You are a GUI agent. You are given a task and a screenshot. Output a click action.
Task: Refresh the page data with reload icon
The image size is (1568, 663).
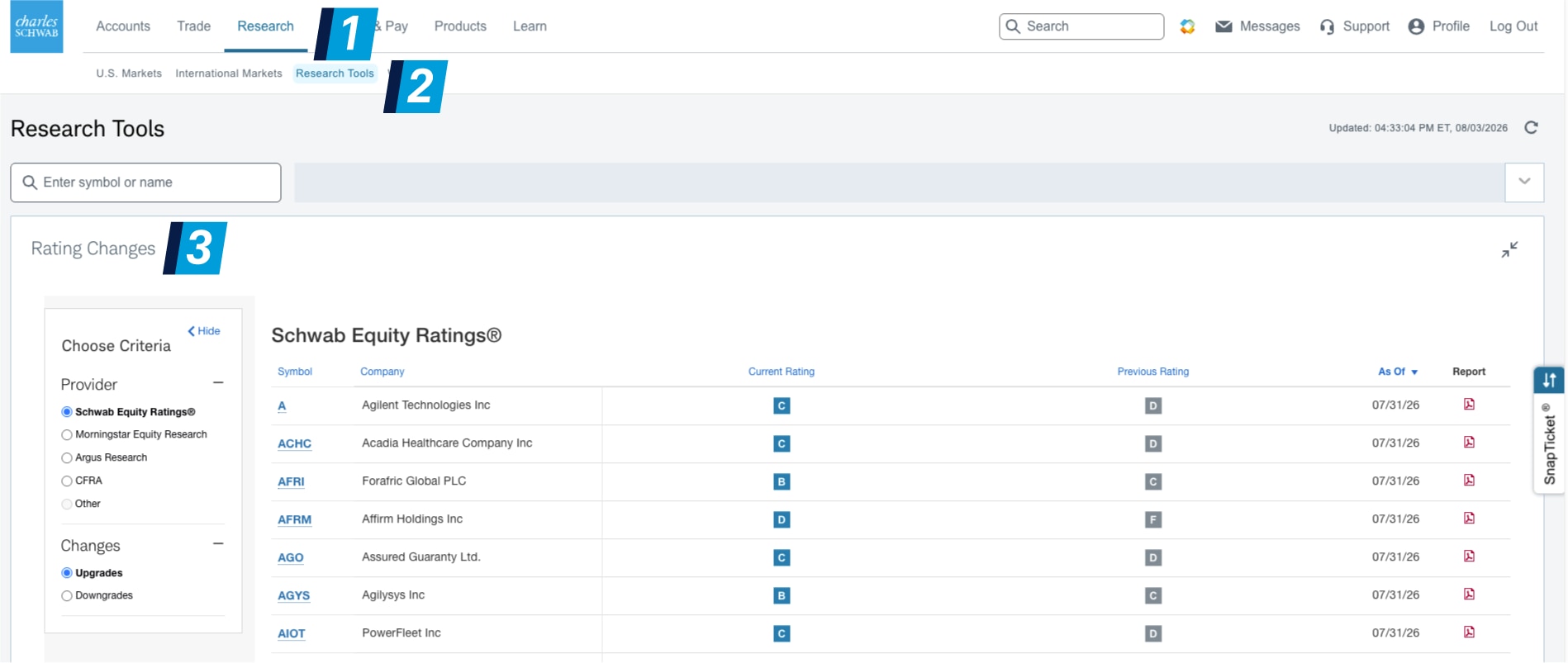click(x=1531, y=127)
